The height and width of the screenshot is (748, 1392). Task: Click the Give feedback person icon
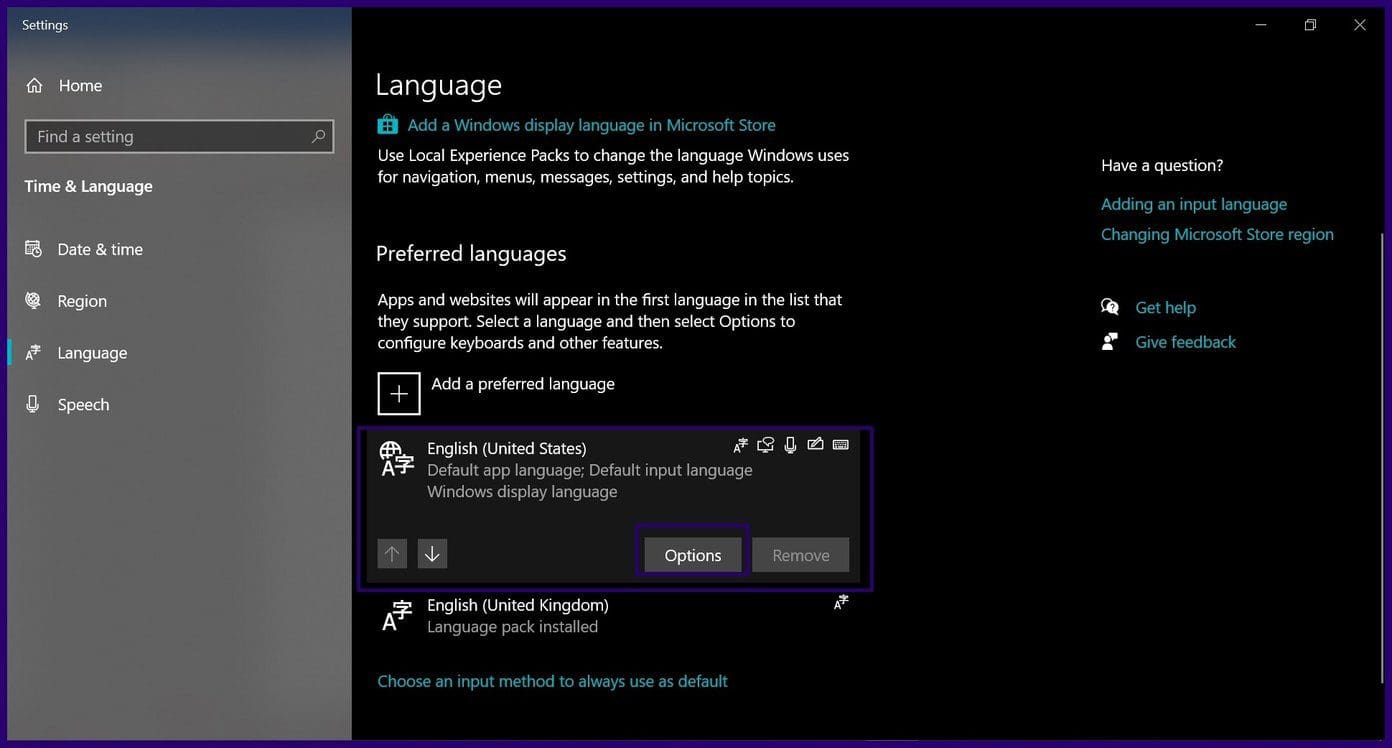pos(1109,342)
